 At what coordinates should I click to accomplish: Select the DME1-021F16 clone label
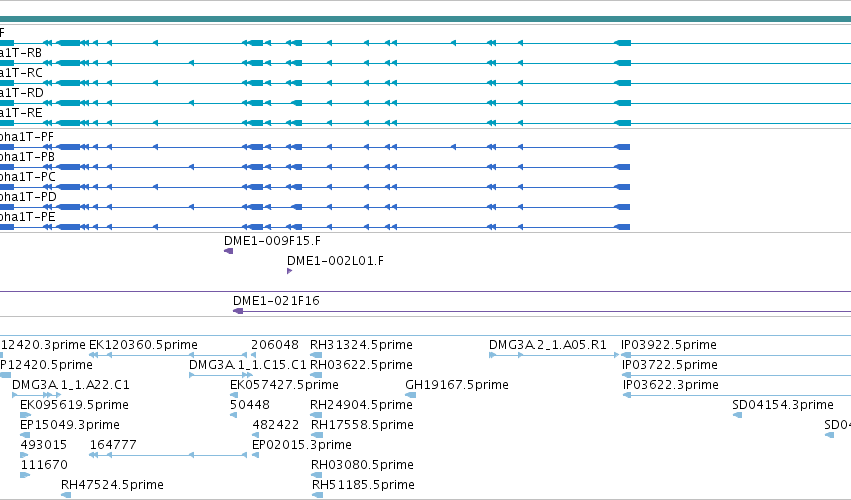[x=276, y=301]
